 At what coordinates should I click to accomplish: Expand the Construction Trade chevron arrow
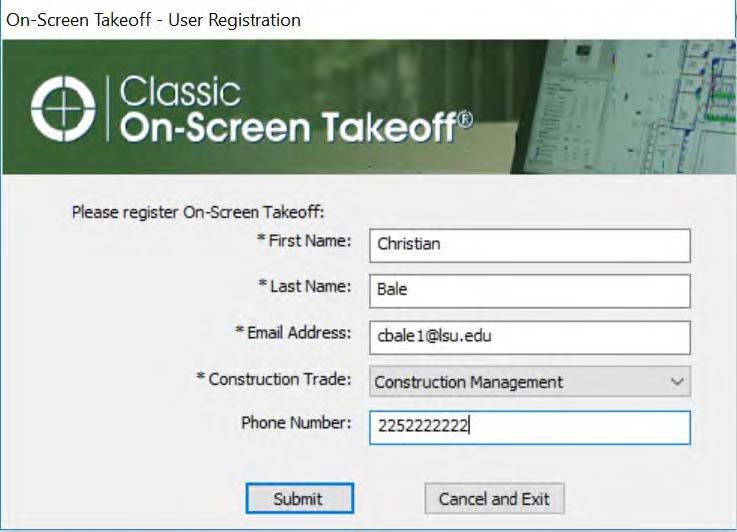tap(677, 382)
